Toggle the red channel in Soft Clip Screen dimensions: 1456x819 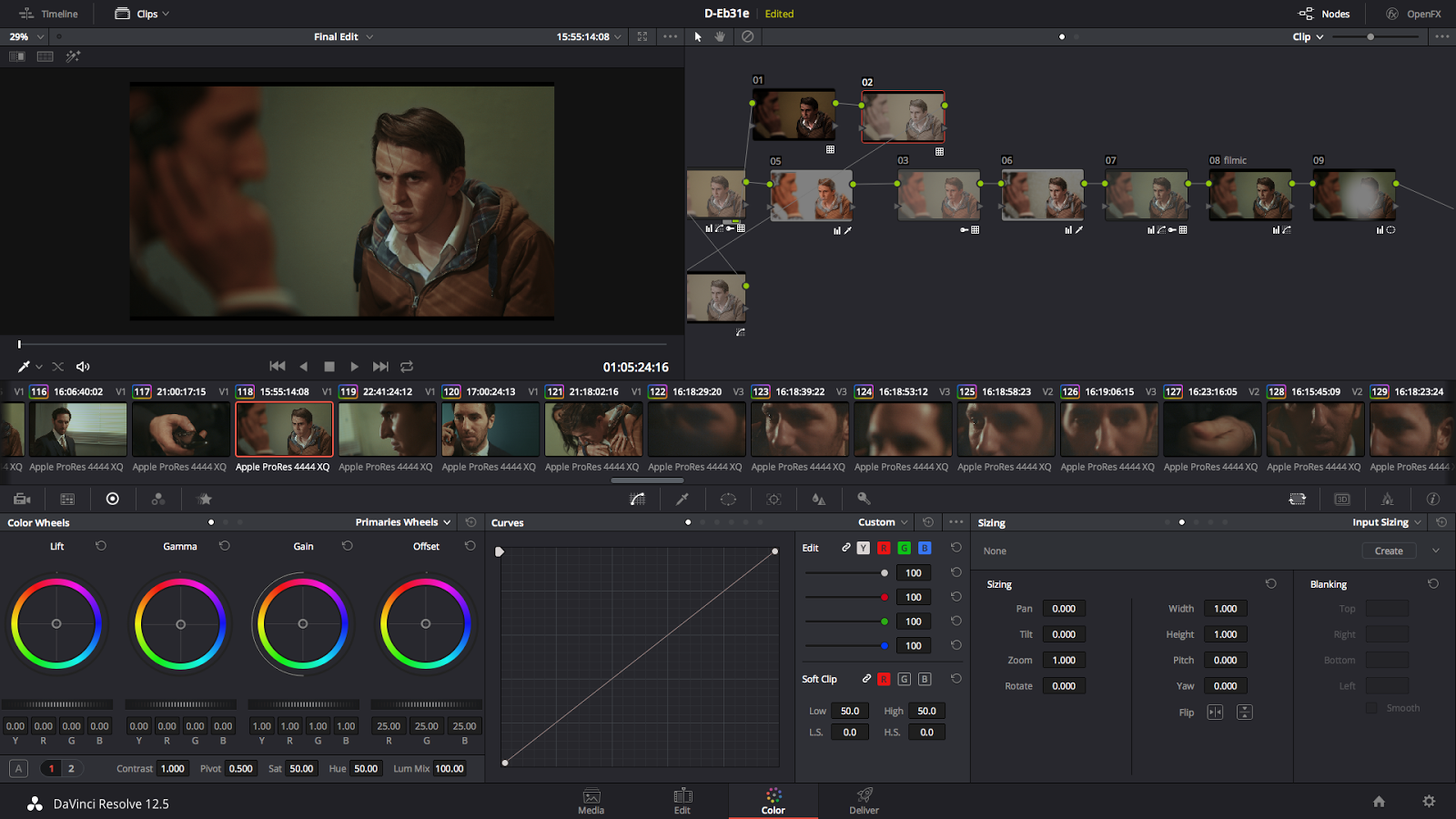pyautogui.click(x=884, y=678)
